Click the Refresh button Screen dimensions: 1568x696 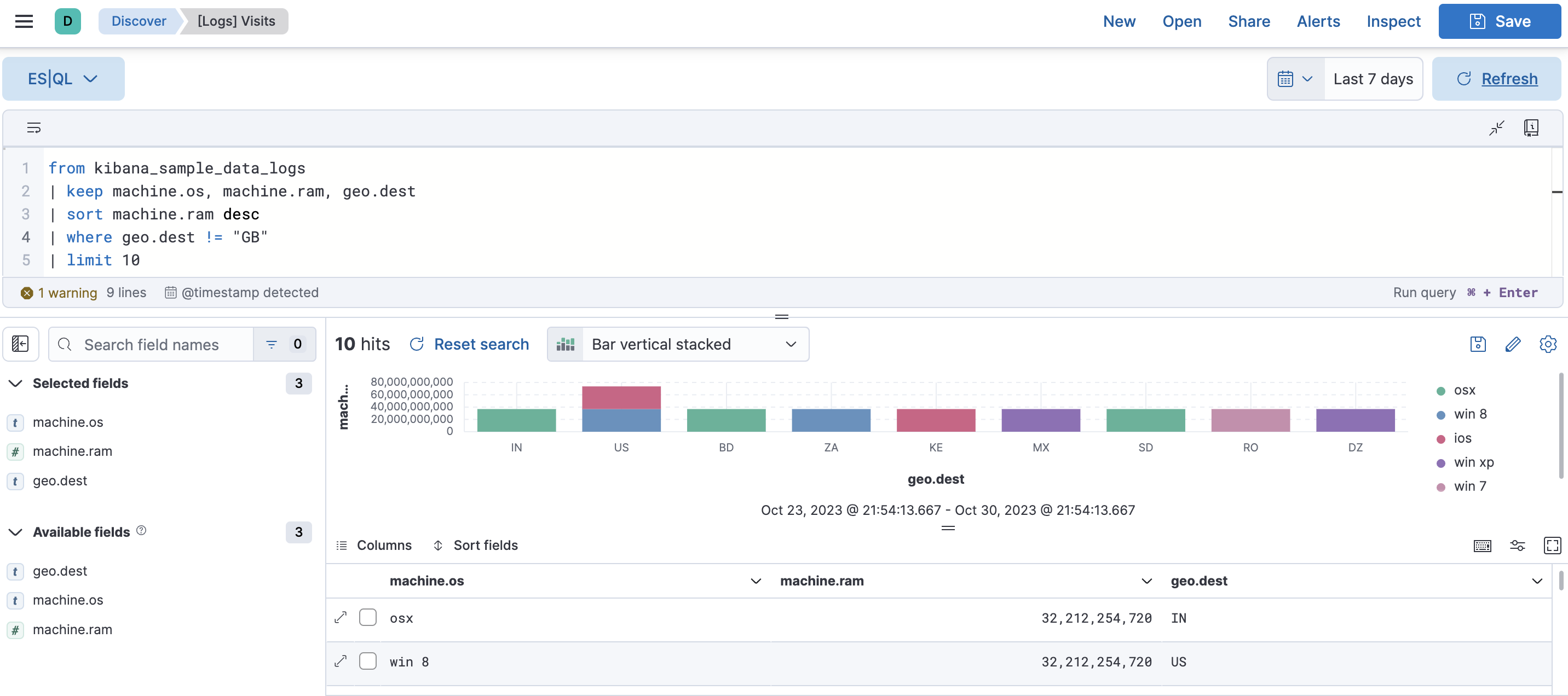tap(1496, 78)
